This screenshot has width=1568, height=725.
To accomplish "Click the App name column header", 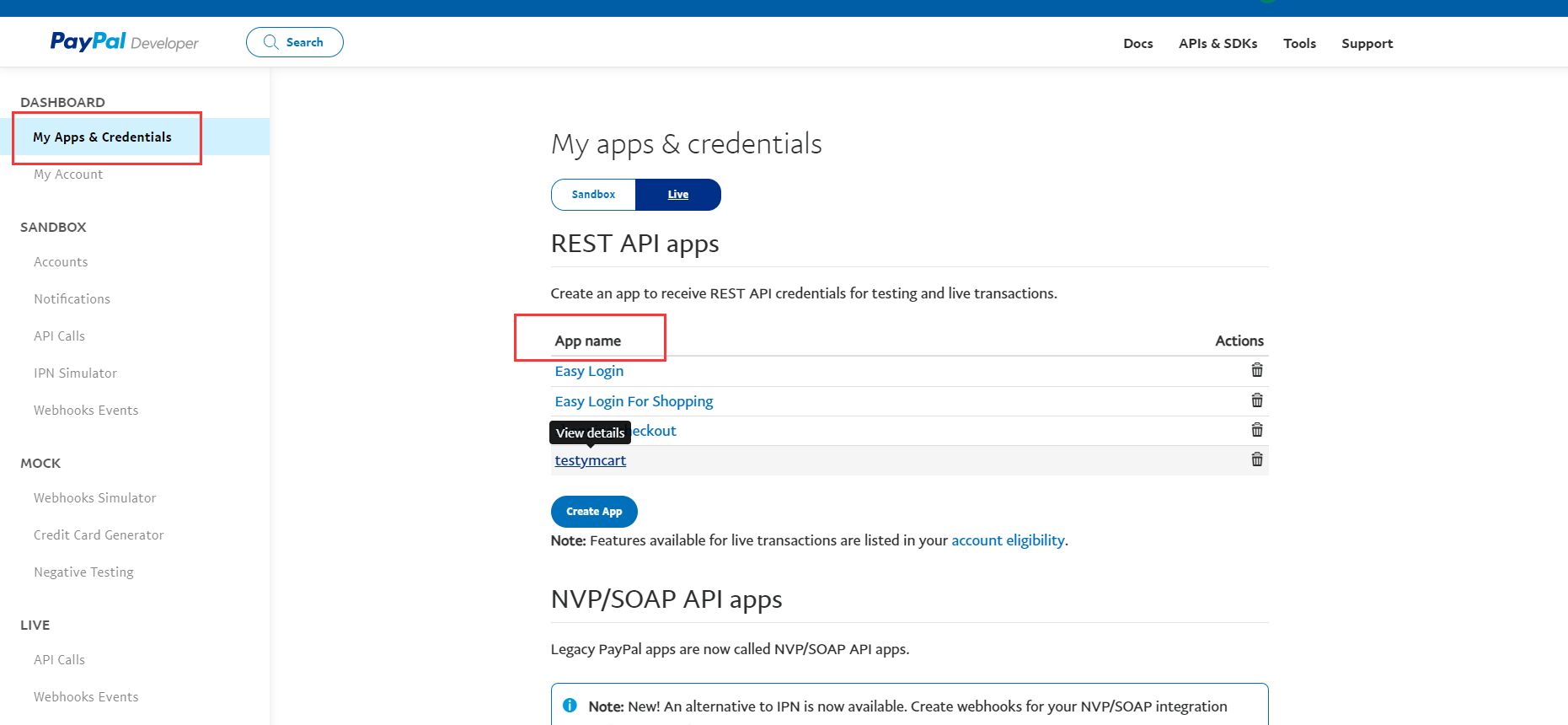I will pyautogui.click(x=587, y=341).
